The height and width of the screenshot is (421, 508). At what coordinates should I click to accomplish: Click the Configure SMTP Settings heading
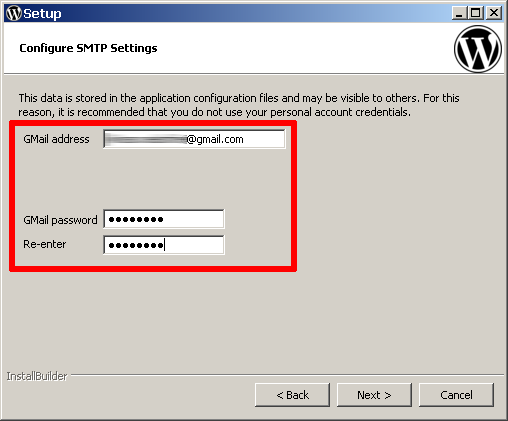click(88, 48)
